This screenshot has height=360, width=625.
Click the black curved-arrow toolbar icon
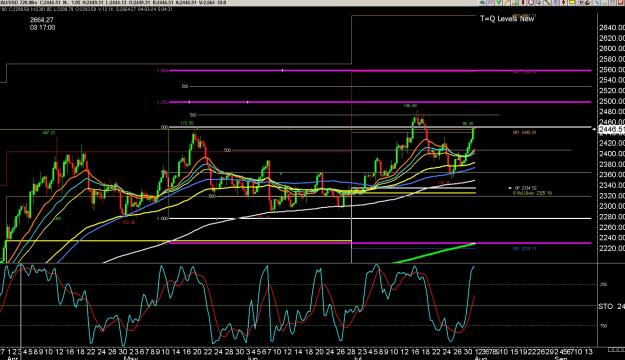(x=588, y=2)
